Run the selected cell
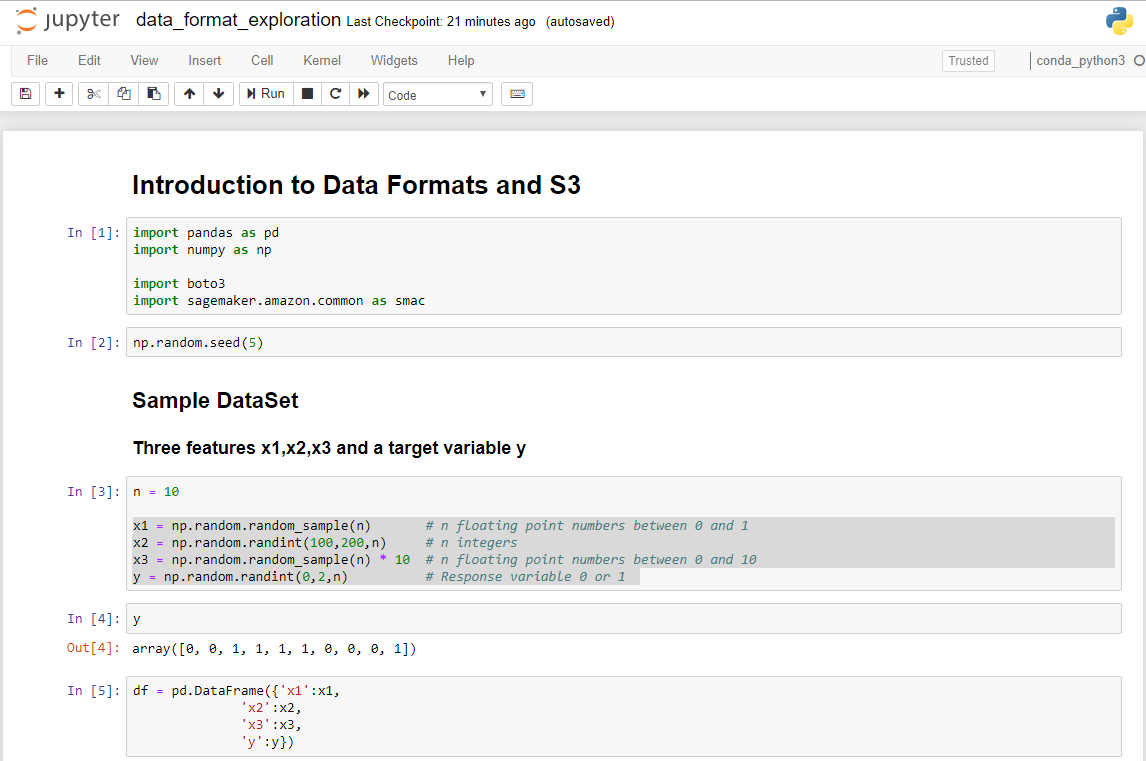This screenshot has height=761, width=1146. pos(266,94)
